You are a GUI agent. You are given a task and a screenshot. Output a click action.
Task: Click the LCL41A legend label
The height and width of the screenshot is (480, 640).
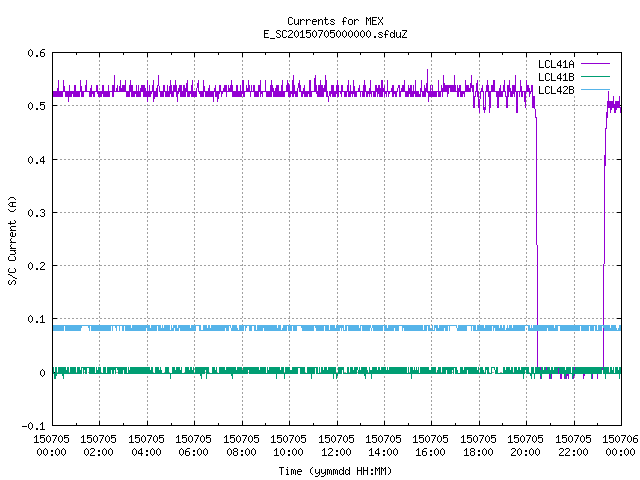click(556, 64)
